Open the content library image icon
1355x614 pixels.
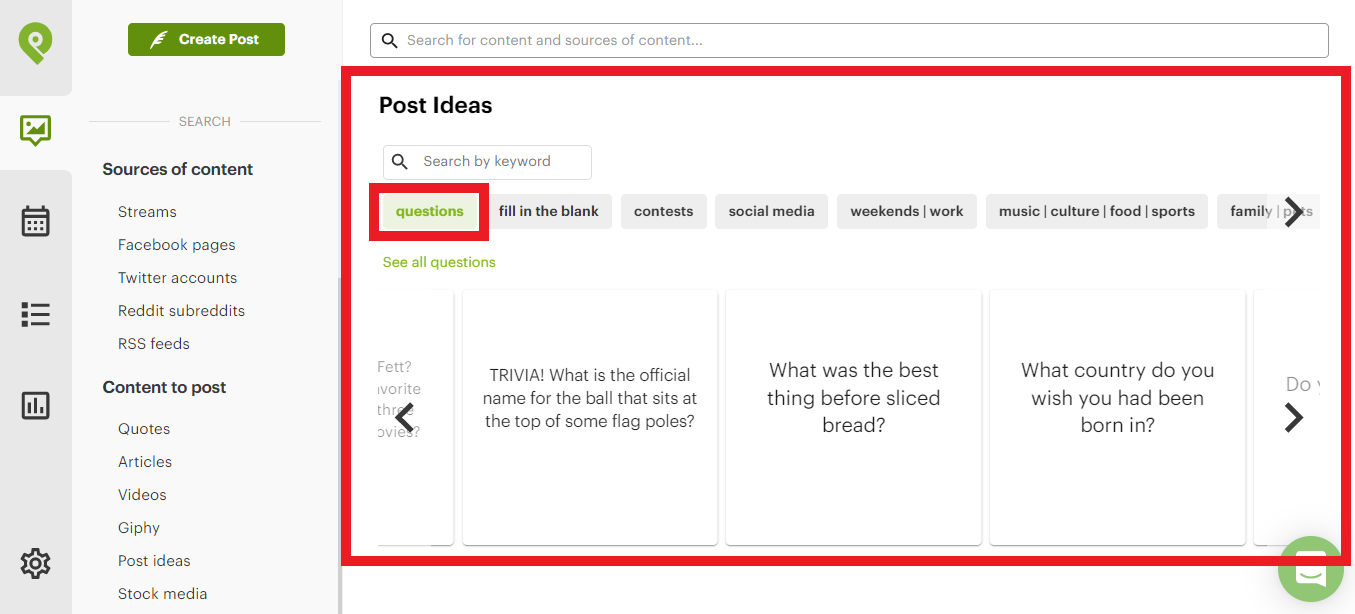(35, 130)
